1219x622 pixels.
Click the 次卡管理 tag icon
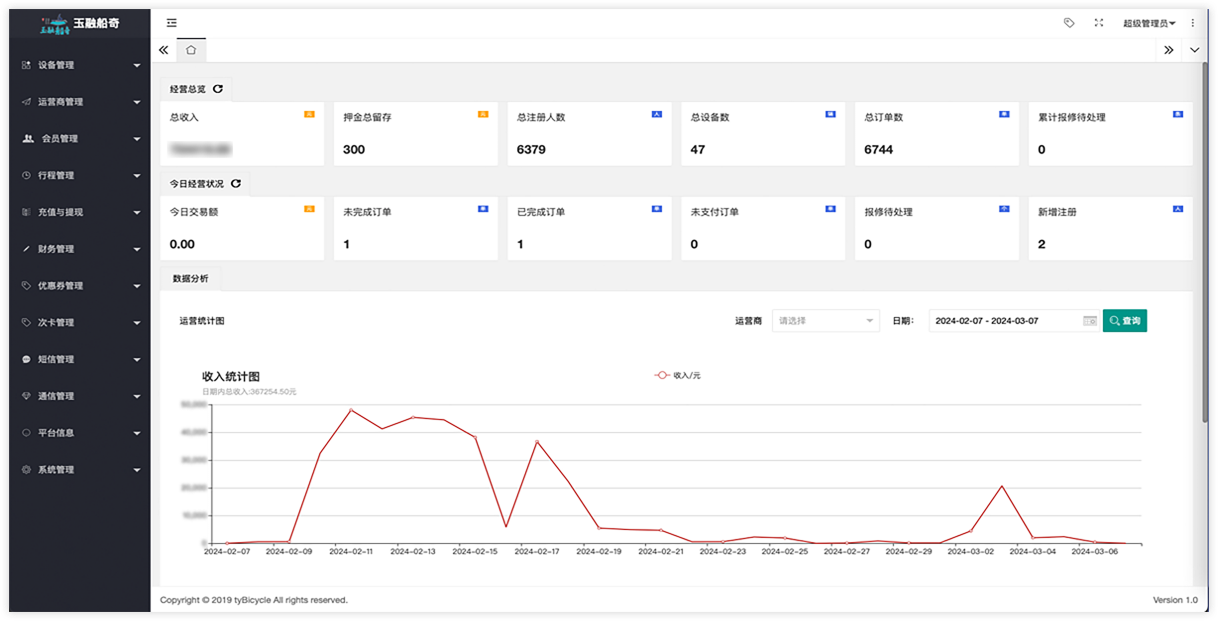click(27, 323)
